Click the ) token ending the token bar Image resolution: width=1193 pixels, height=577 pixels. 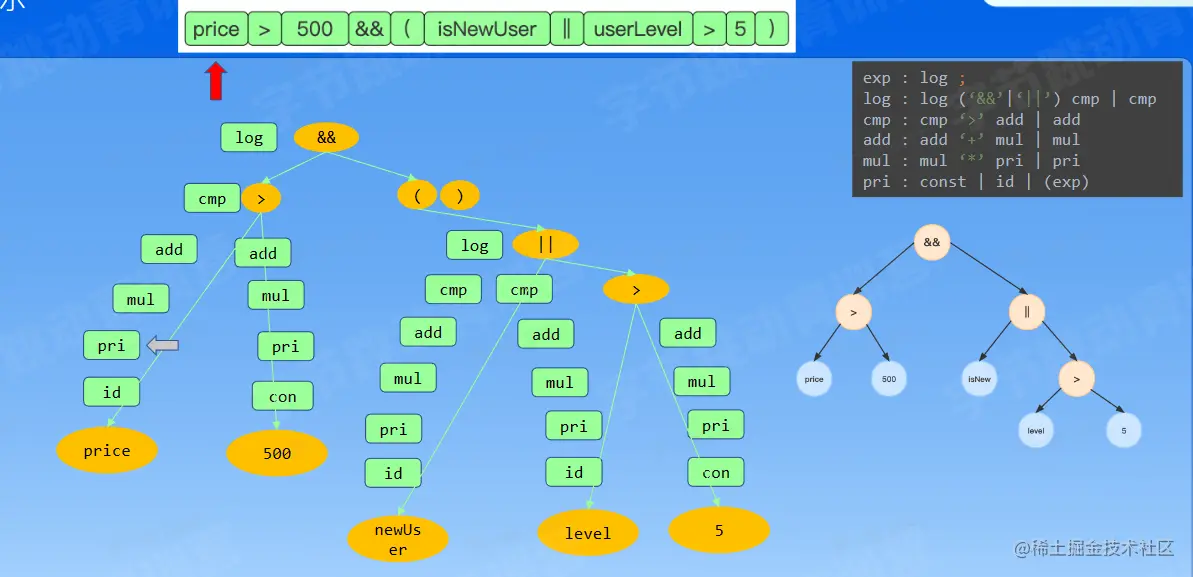[x=771, y=30]
